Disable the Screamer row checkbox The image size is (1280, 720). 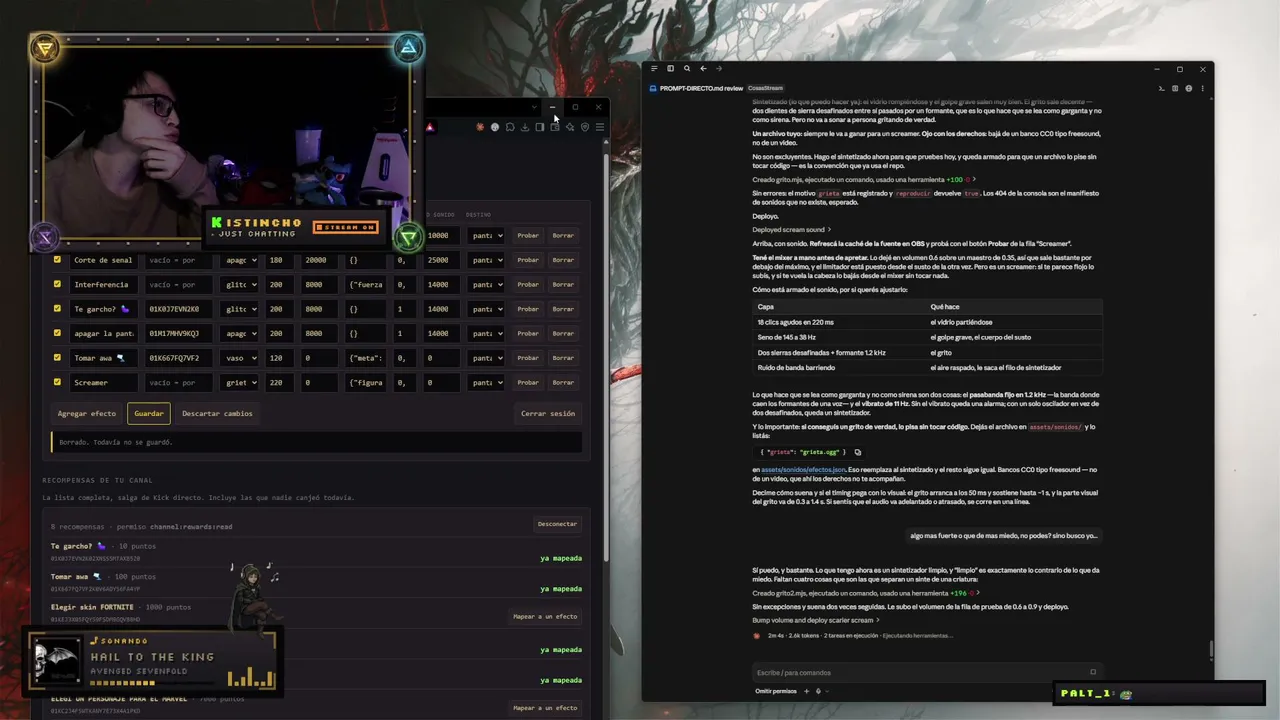pyautogui.click(x=57, y=382)
